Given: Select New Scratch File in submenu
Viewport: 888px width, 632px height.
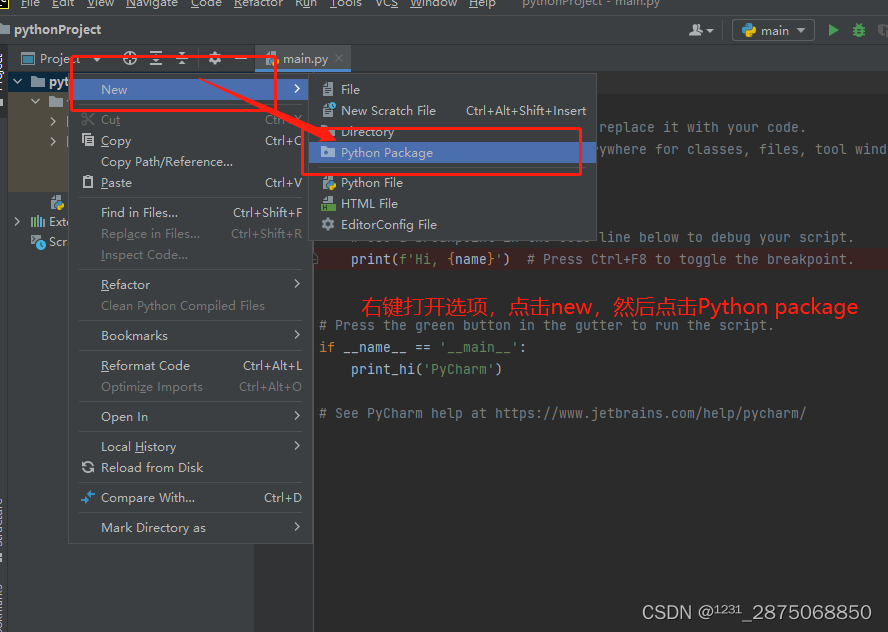Looking at the screenshot, I should pyautogui.click(x=452, y=110).
